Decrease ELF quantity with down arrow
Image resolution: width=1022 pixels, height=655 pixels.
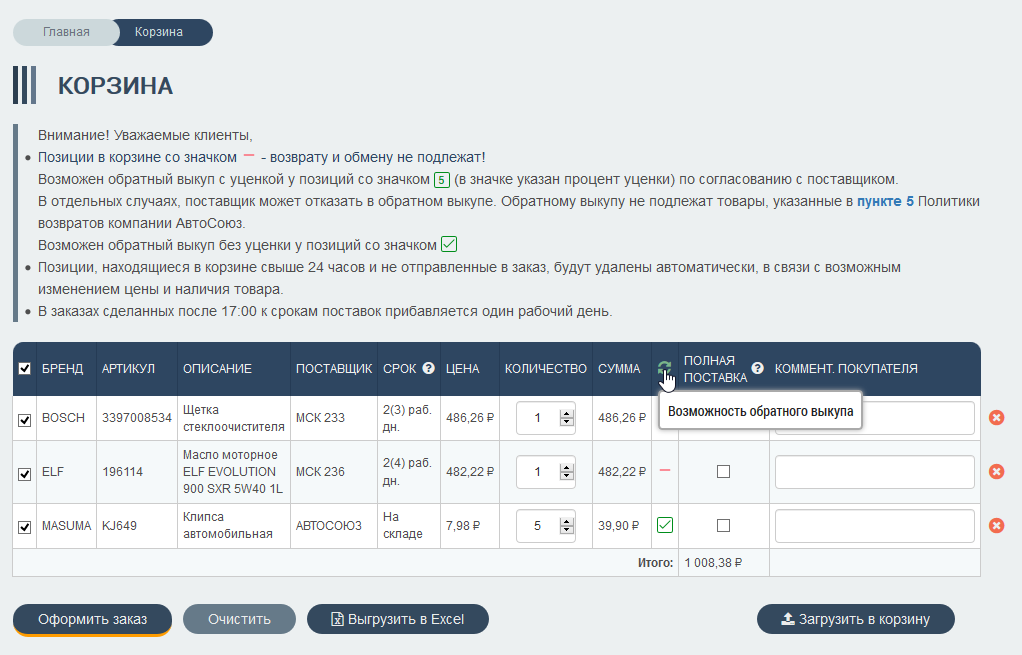point(566,477)
